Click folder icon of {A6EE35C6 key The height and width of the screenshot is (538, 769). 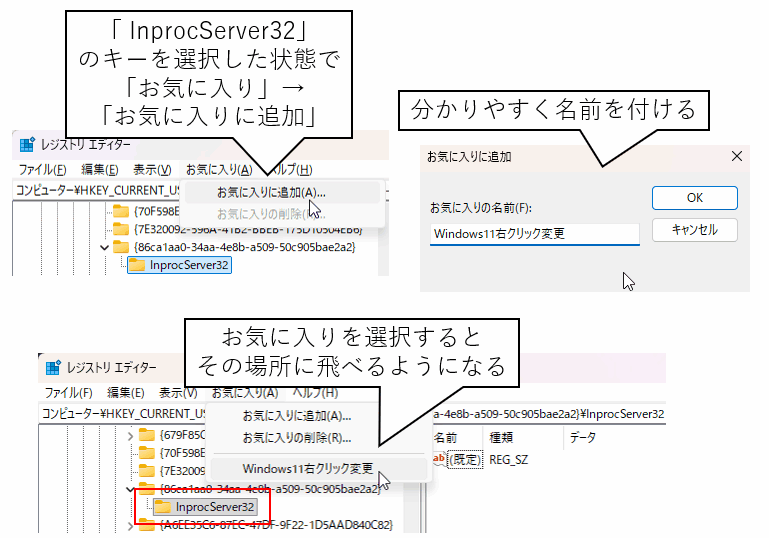click(x=147, y=525)
